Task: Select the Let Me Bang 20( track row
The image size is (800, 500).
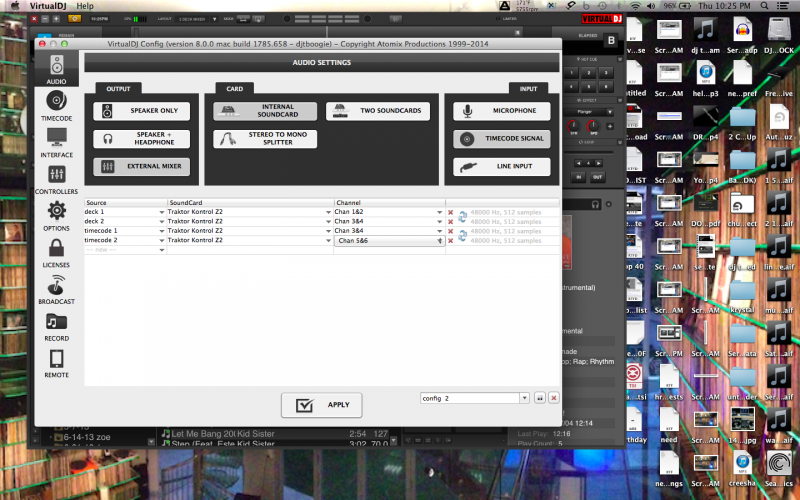Action: pyautogui.click(x=274, y=434)
